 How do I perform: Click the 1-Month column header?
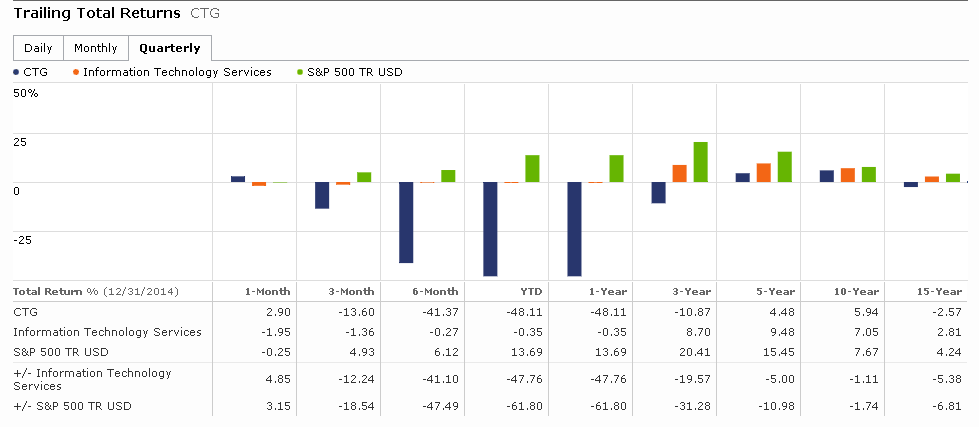tap(268, 292)
